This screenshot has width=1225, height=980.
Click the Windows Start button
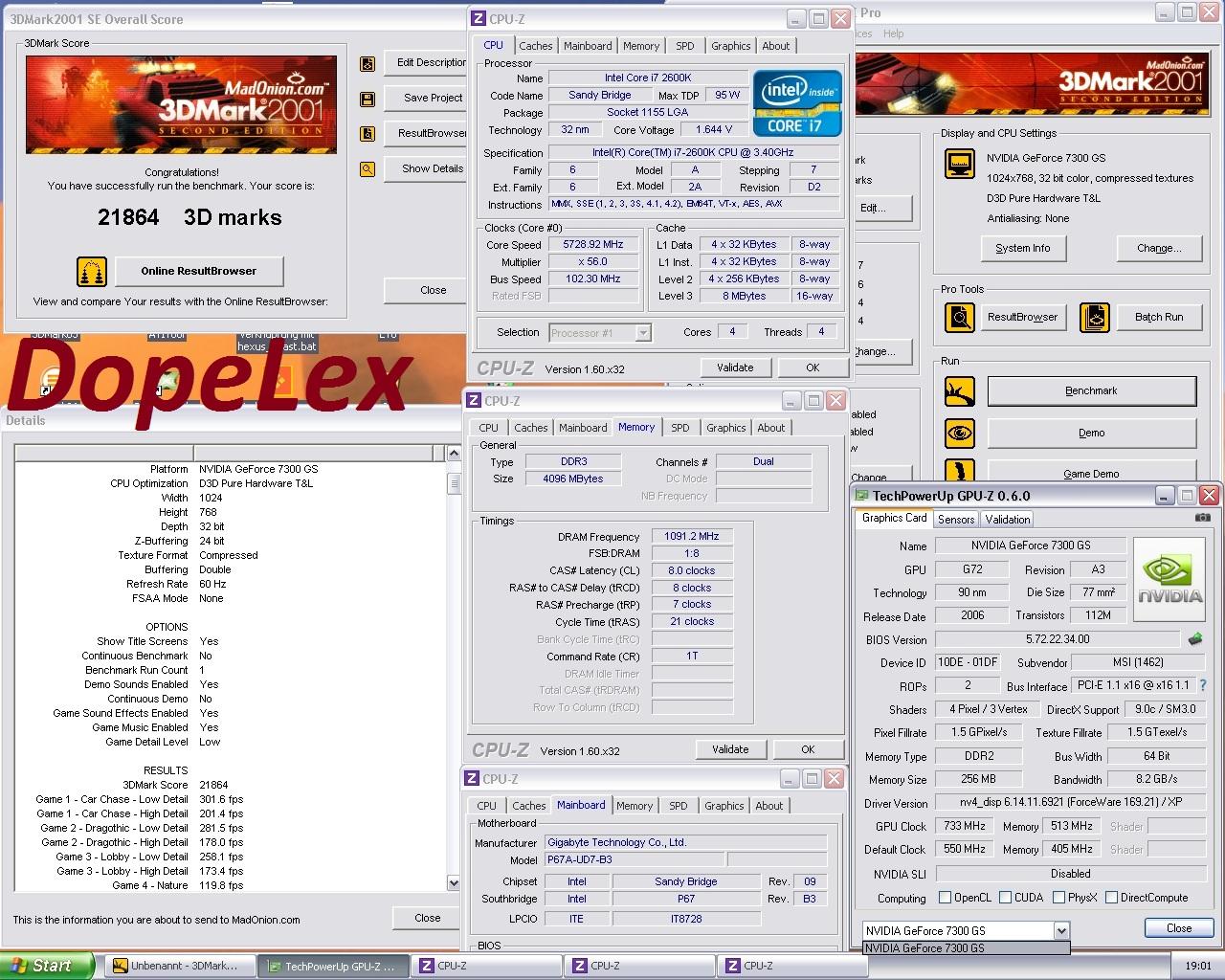pyautogui.click(x=48, y=966)
